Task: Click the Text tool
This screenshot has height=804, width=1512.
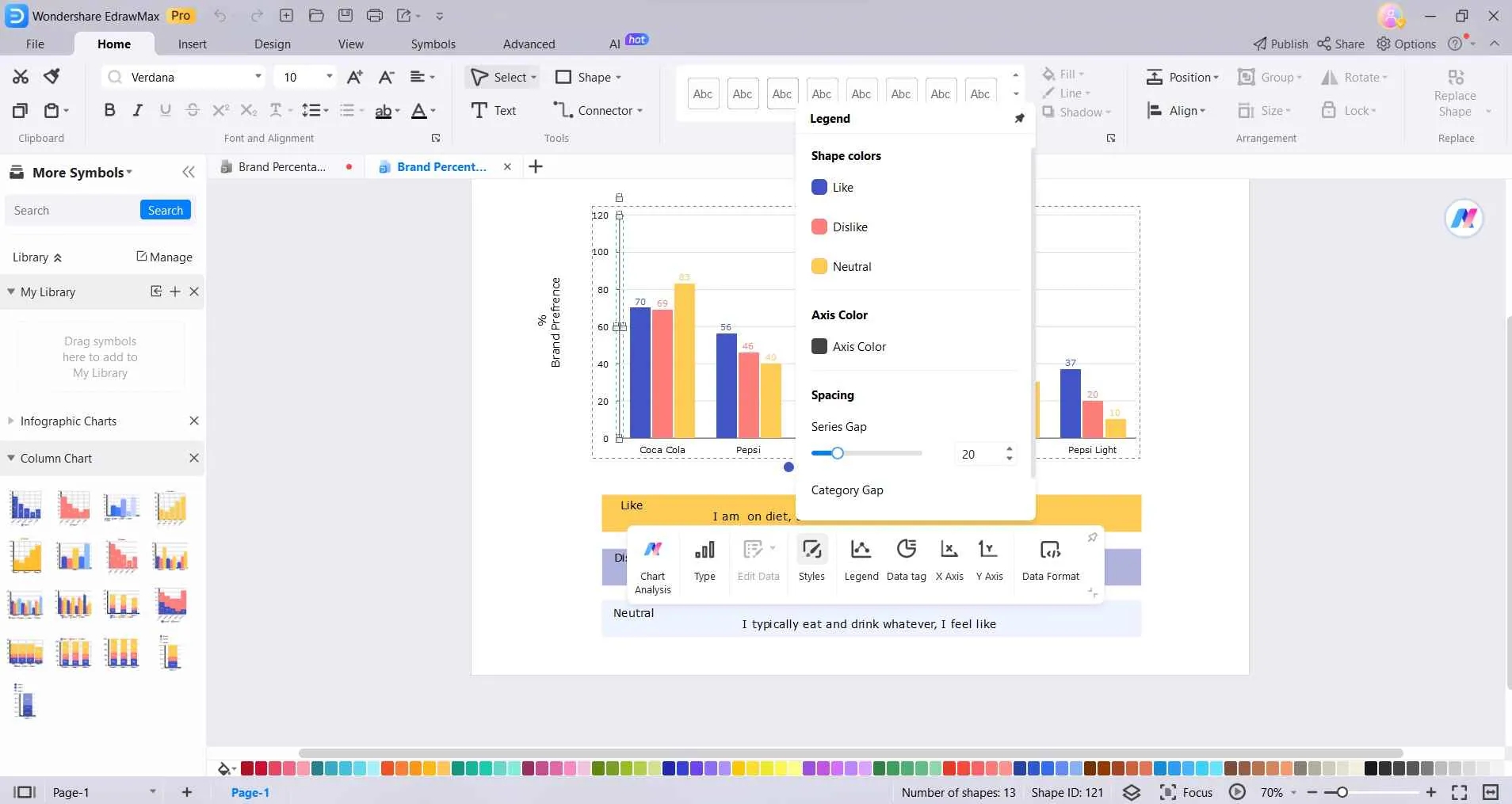Action: [493, 110]
